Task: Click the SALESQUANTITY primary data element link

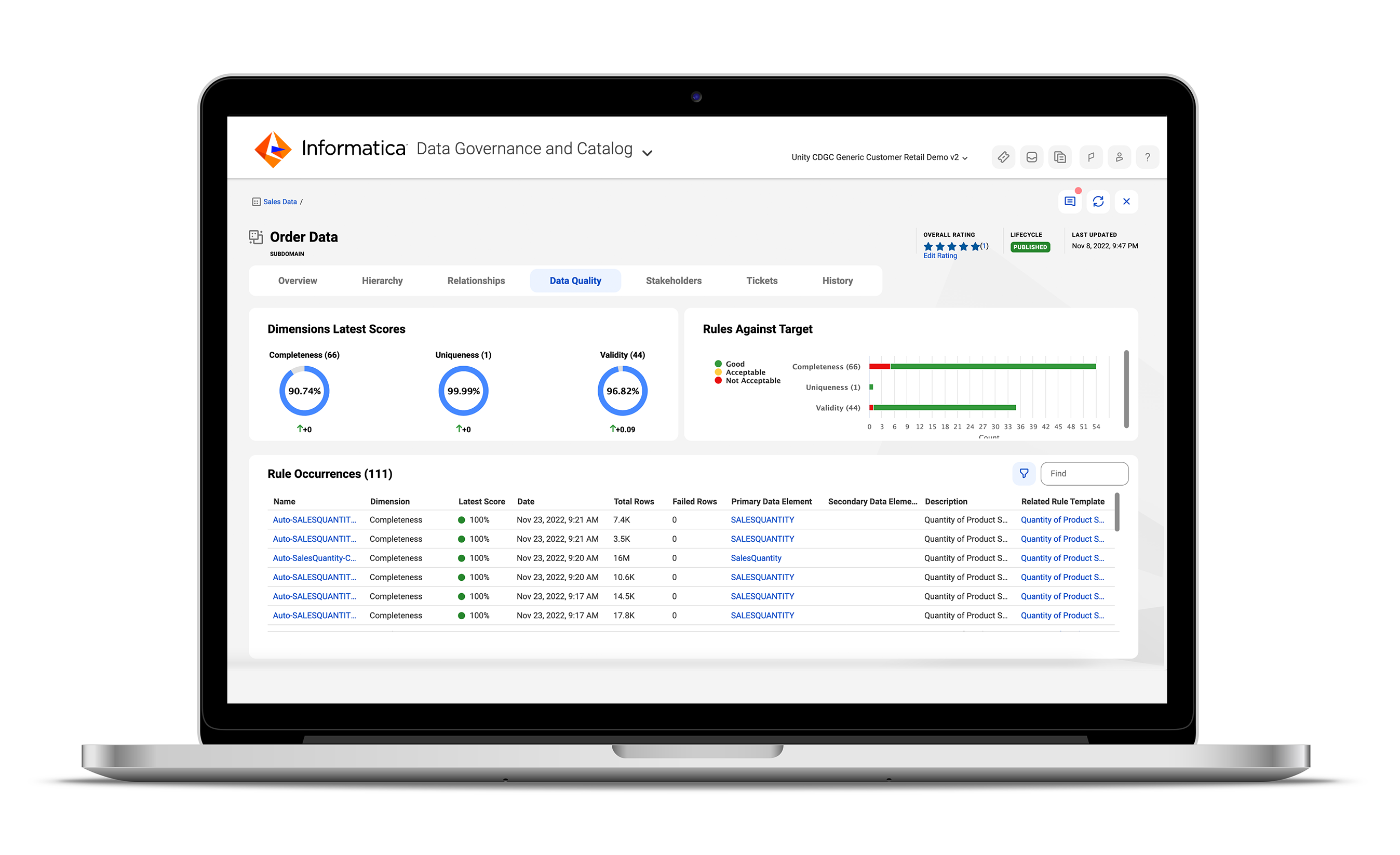Action: click(763, 519)
